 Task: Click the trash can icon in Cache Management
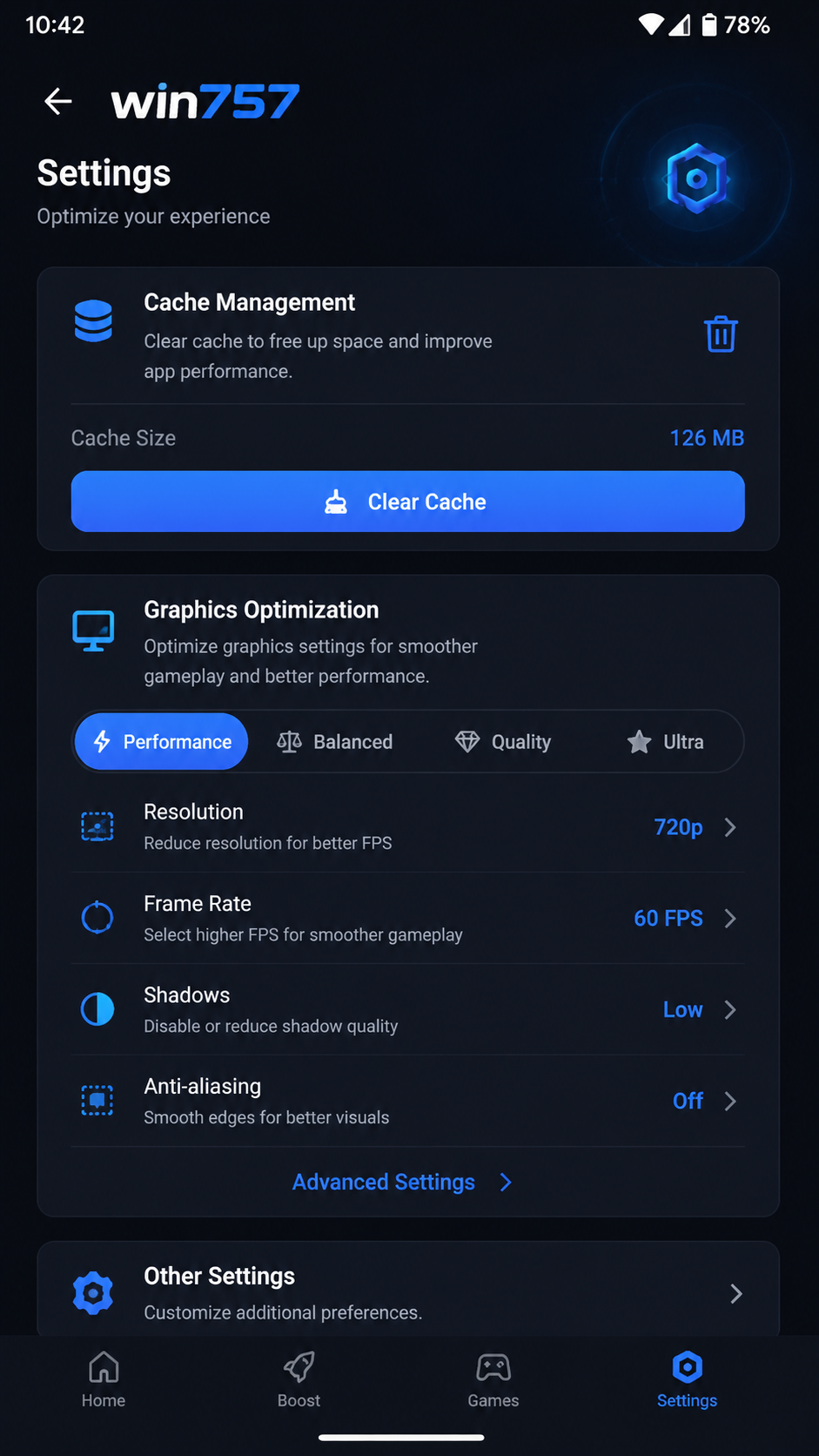[721, 334]
